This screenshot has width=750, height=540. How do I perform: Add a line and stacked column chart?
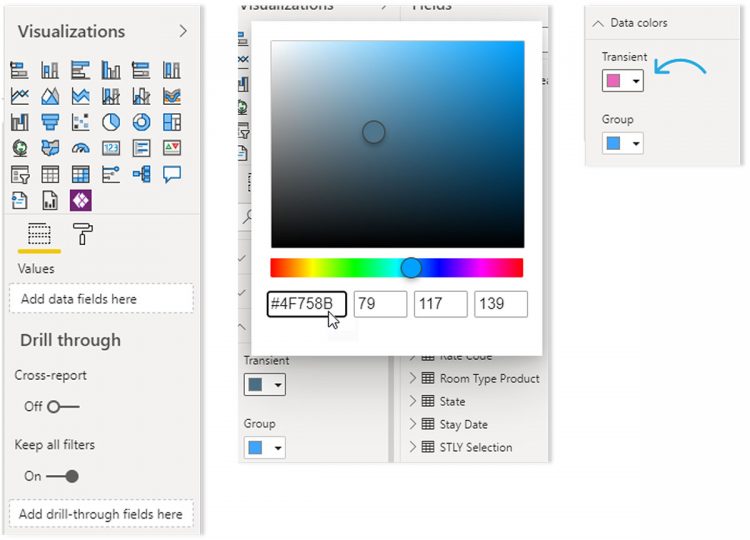coord(111,96)
